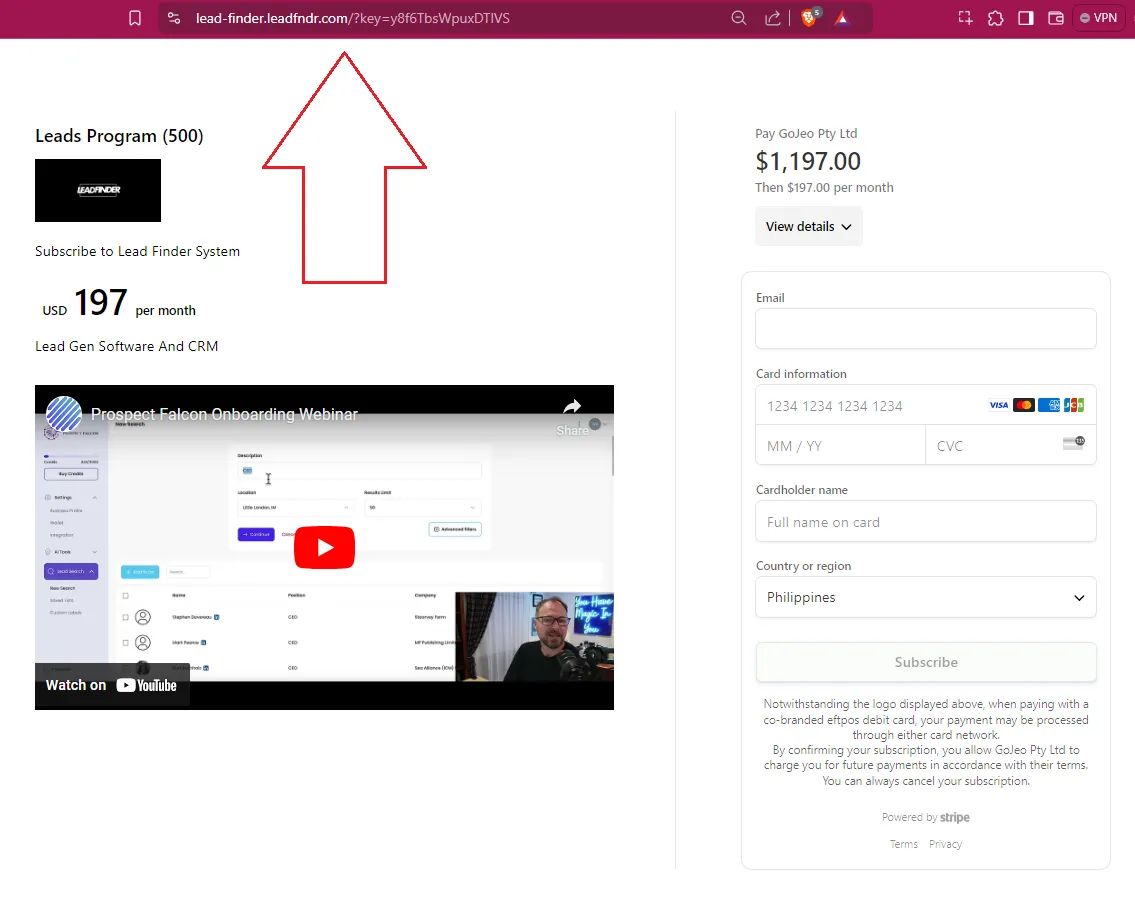The width and height of the screenshot is (1135, 923).
Task: Click the share page icon in address bar
Action: [772, 18]
